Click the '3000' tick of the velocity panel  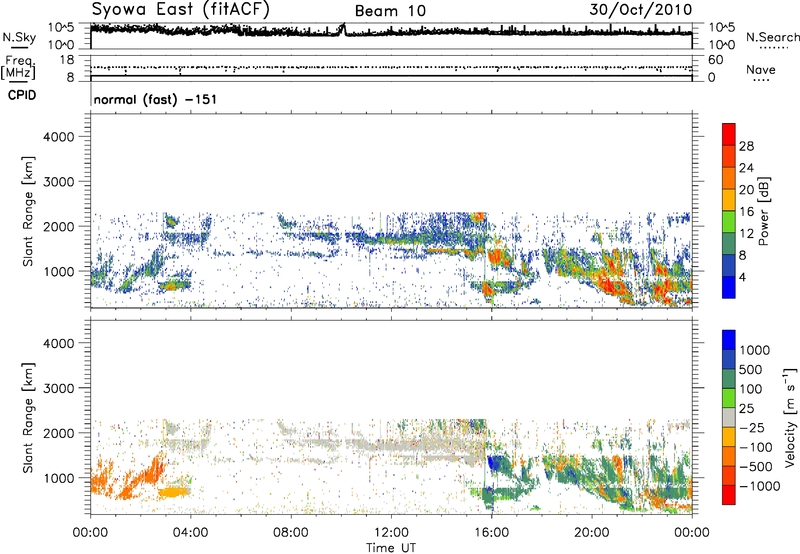58,388
